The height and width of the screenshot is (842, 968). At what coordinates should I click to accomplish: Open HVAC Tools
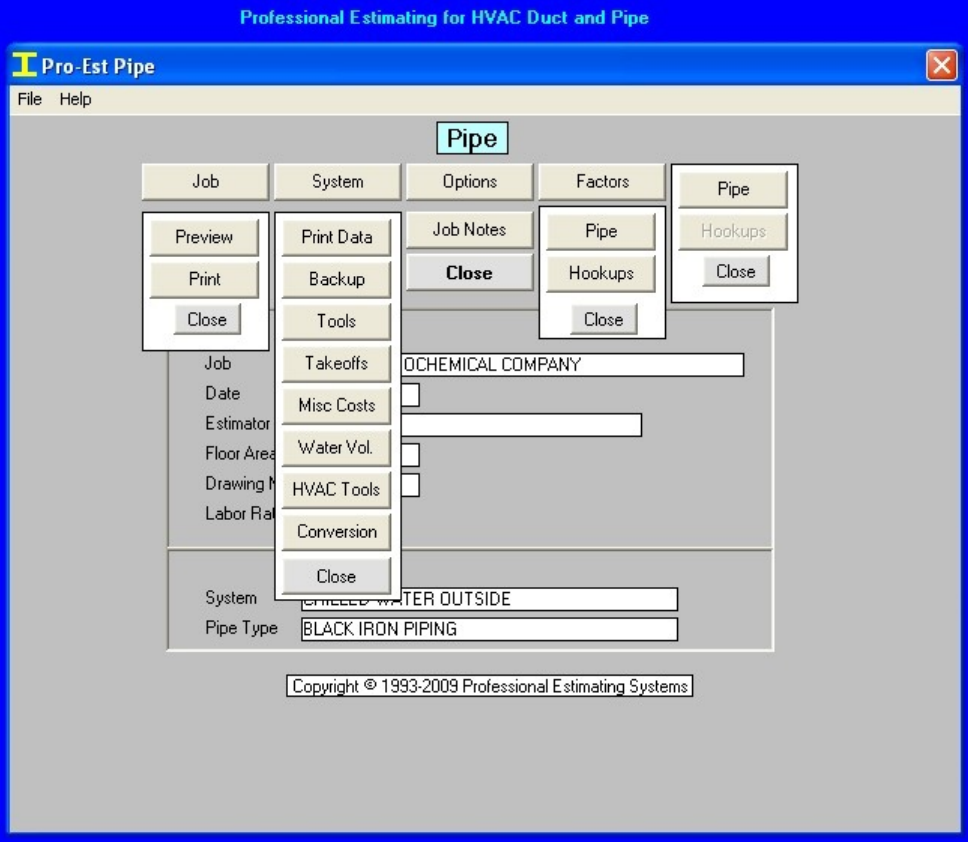336,489
